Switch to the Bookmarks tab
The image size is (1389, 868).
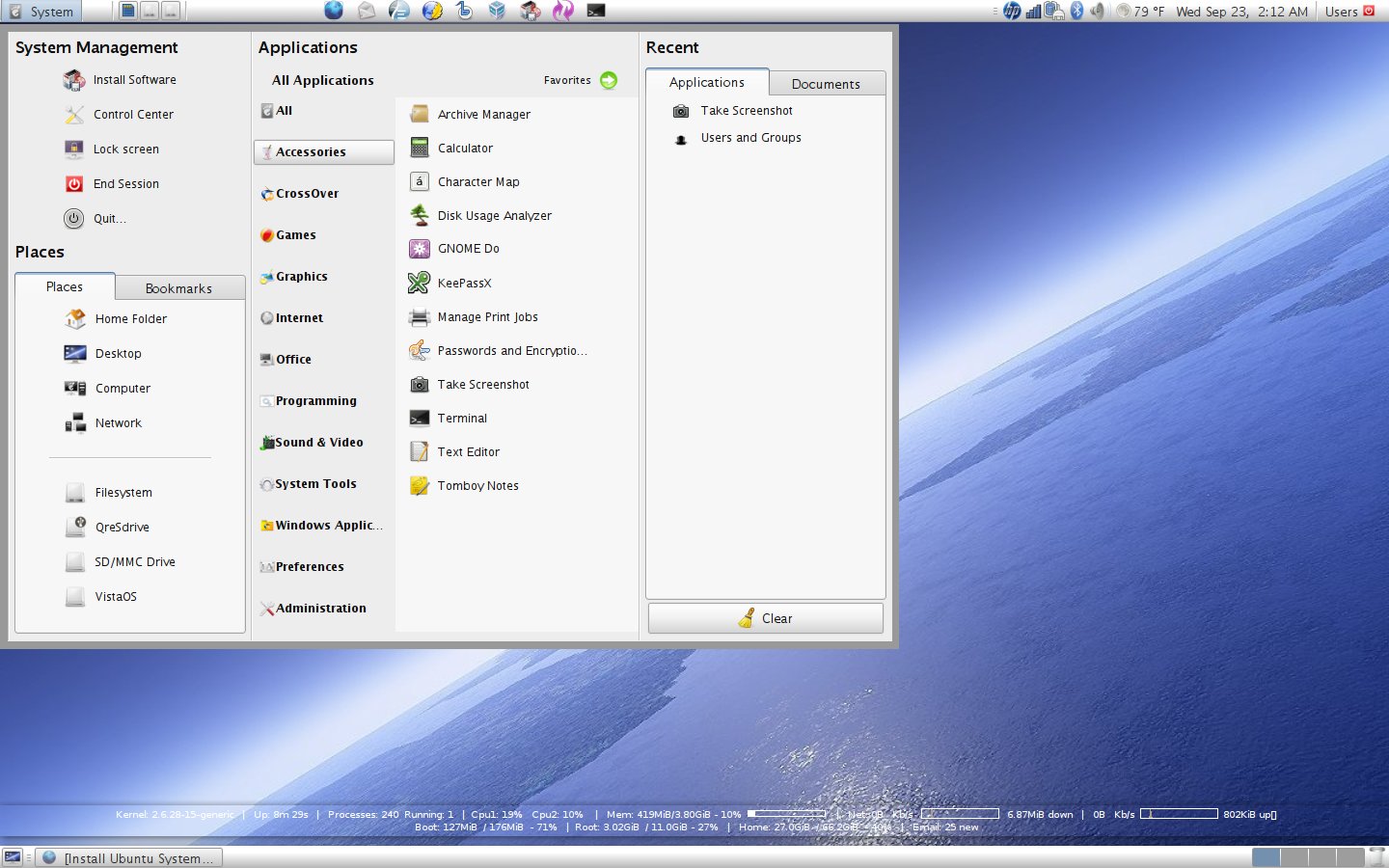pos(179,288)
